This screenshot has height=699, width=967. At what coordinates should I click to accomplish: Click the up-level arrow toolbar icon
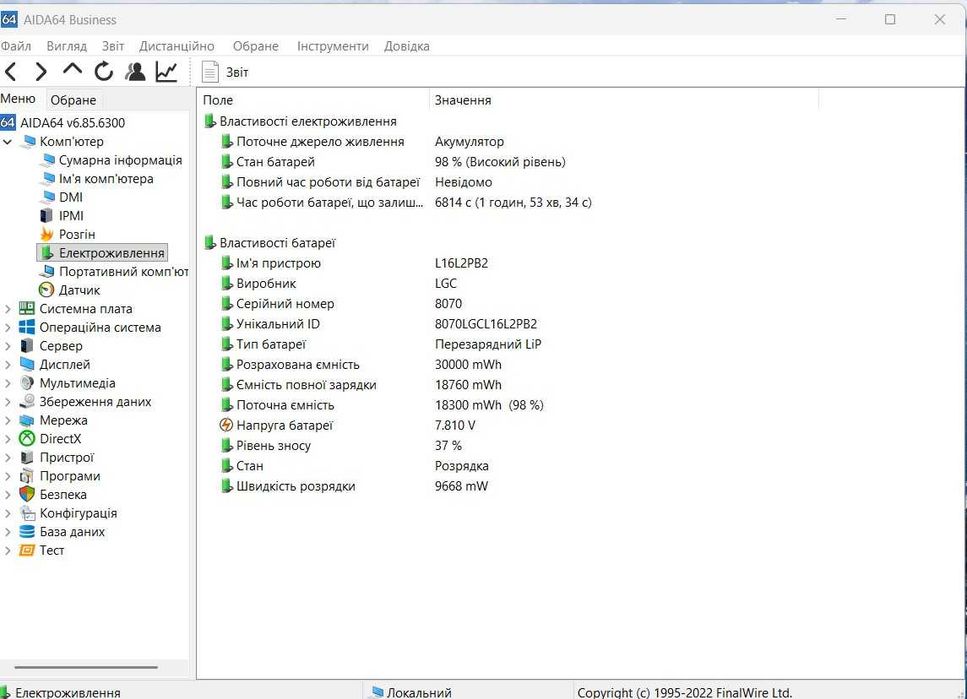click(72, 69)
